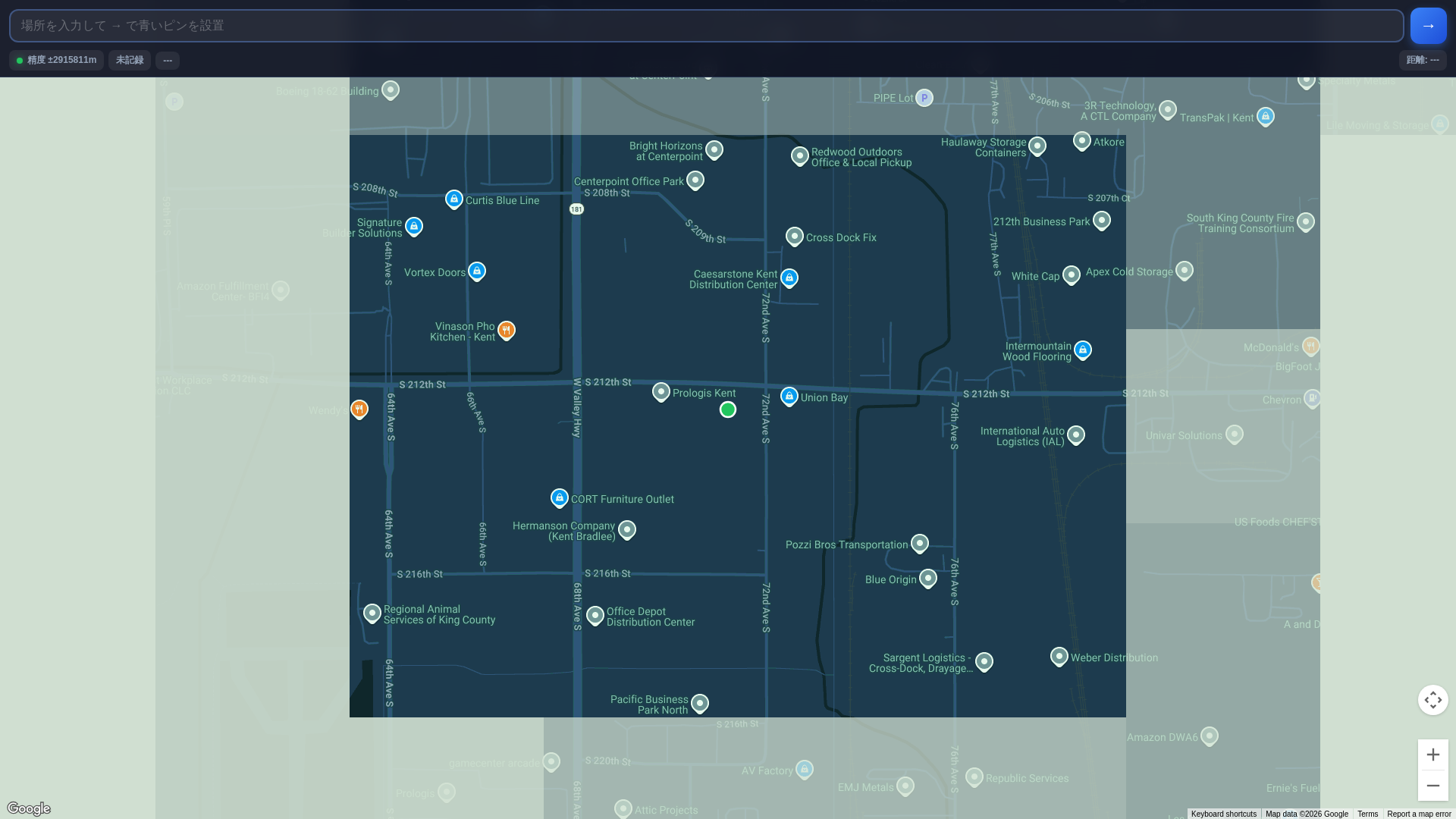Select the Pozzi Bros Transportation pin

[919, 543]
